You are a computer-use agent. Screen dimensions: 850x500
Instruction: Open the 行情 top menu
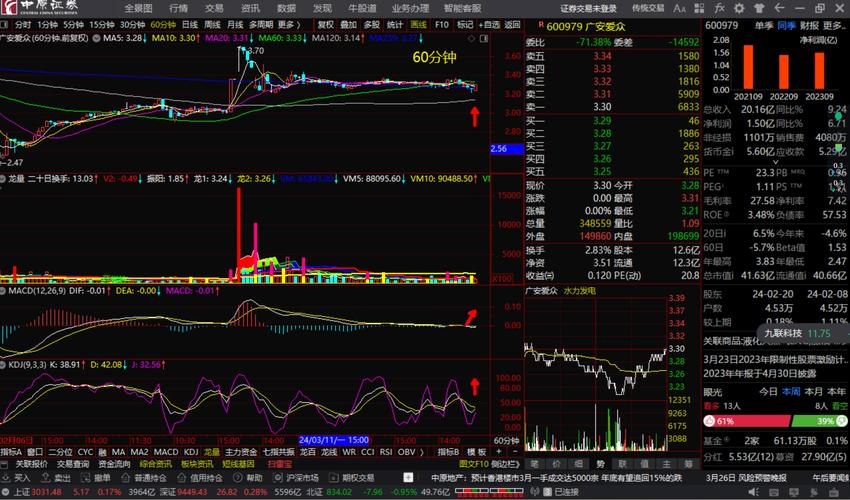179,8
